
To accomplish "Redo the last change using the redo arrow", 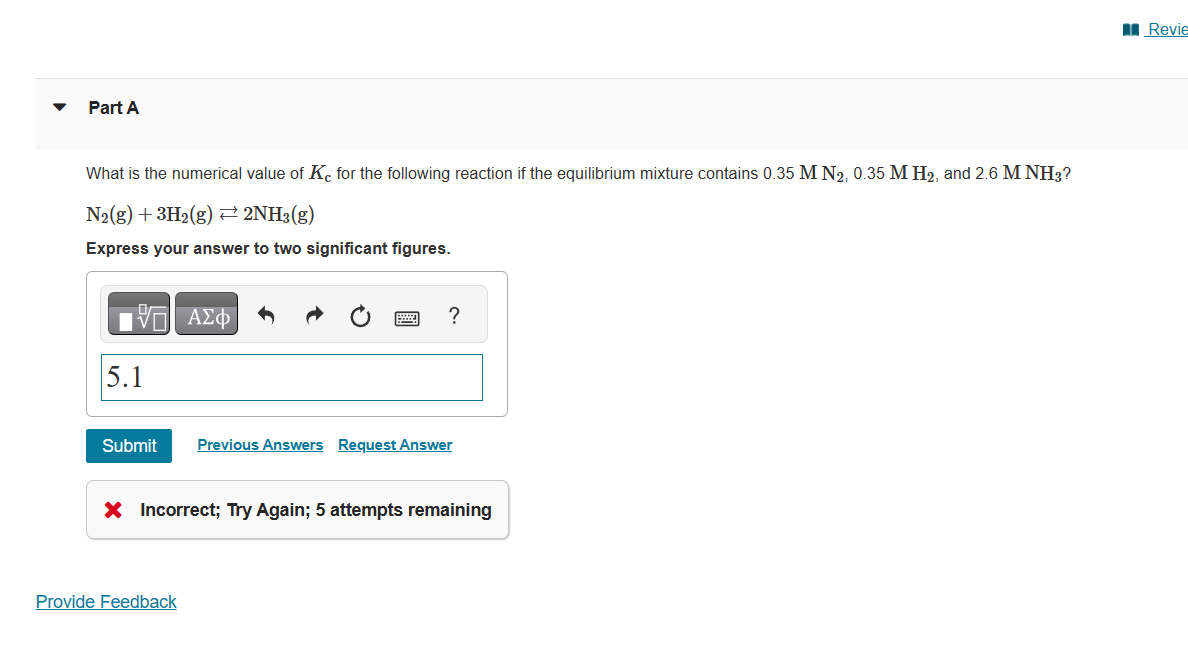I will [x=313, y=315].
